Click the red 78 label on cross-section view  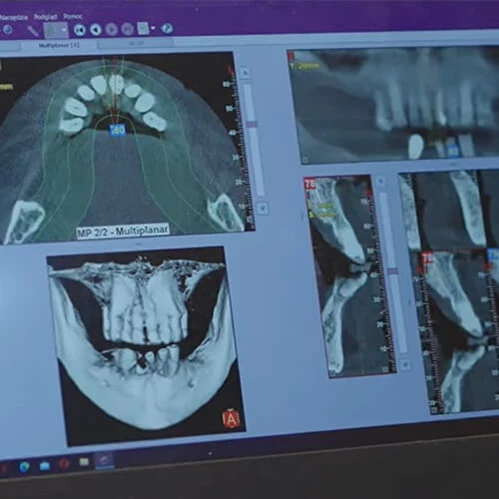[x=310, y=183]
